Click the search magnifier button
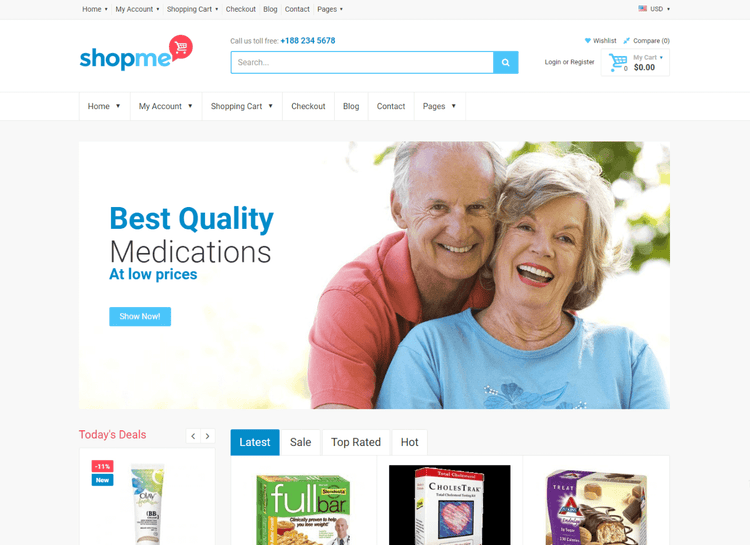Screen dimensions: 750x545 (506, 62)
